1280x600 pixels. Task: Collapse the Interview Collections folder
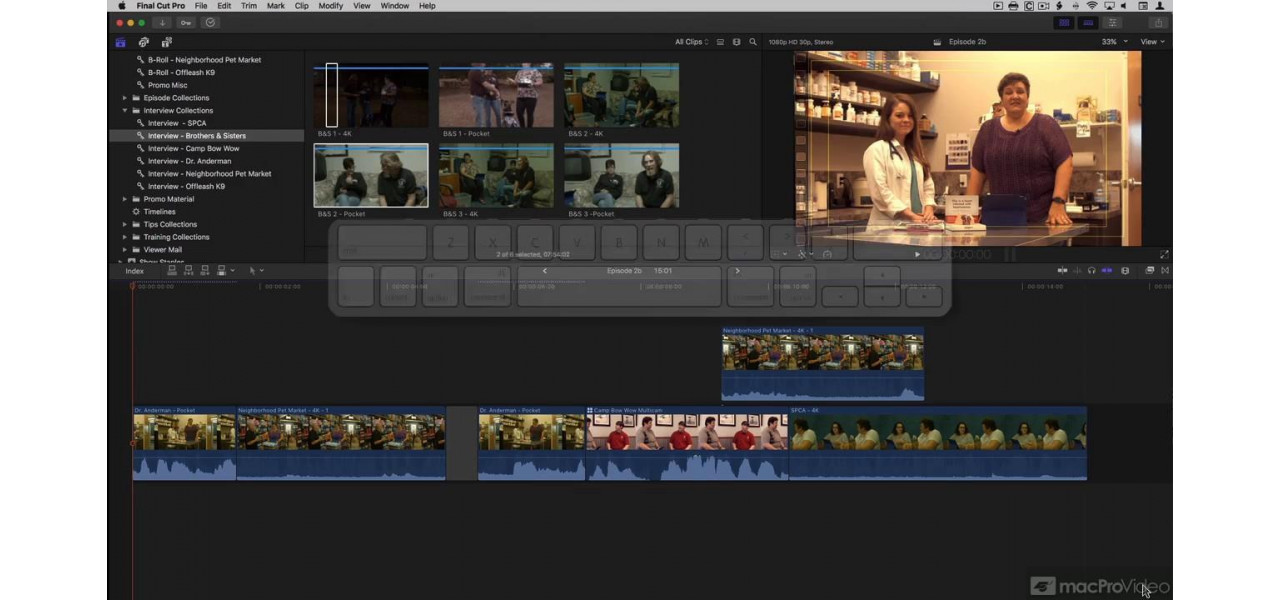coord(125,111)
